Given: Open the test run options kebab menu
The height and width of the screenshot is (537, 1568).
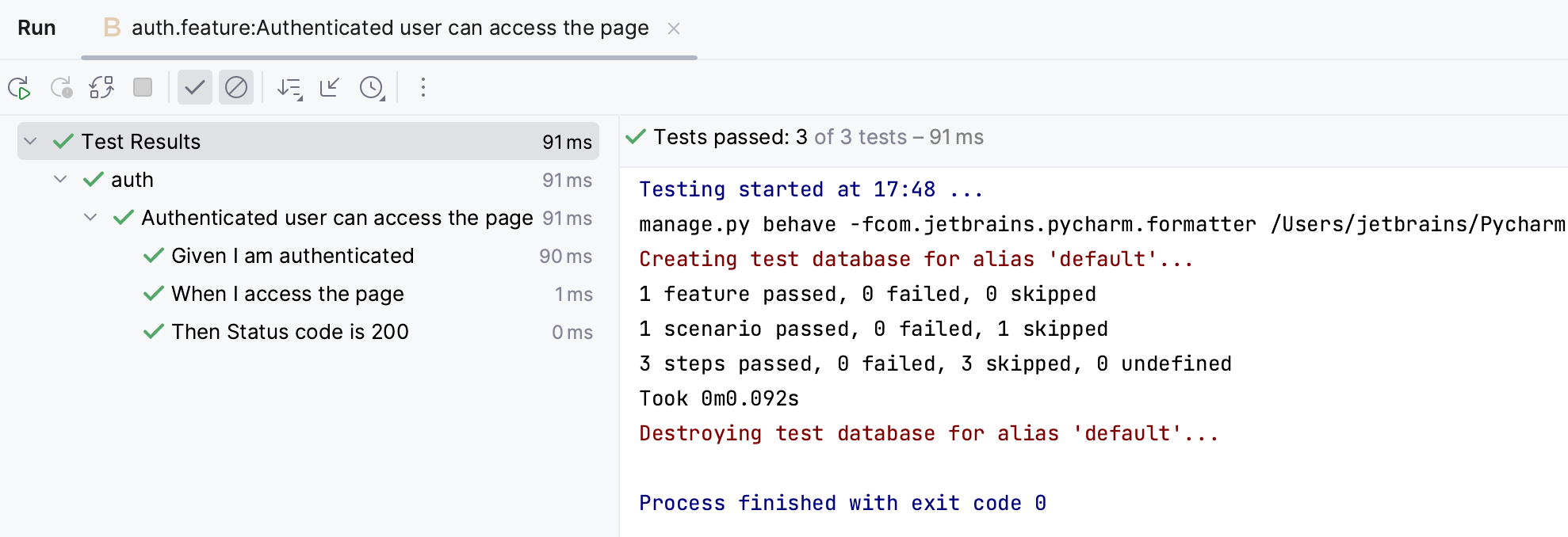Looking at the screenshot, I should point(423,88).
